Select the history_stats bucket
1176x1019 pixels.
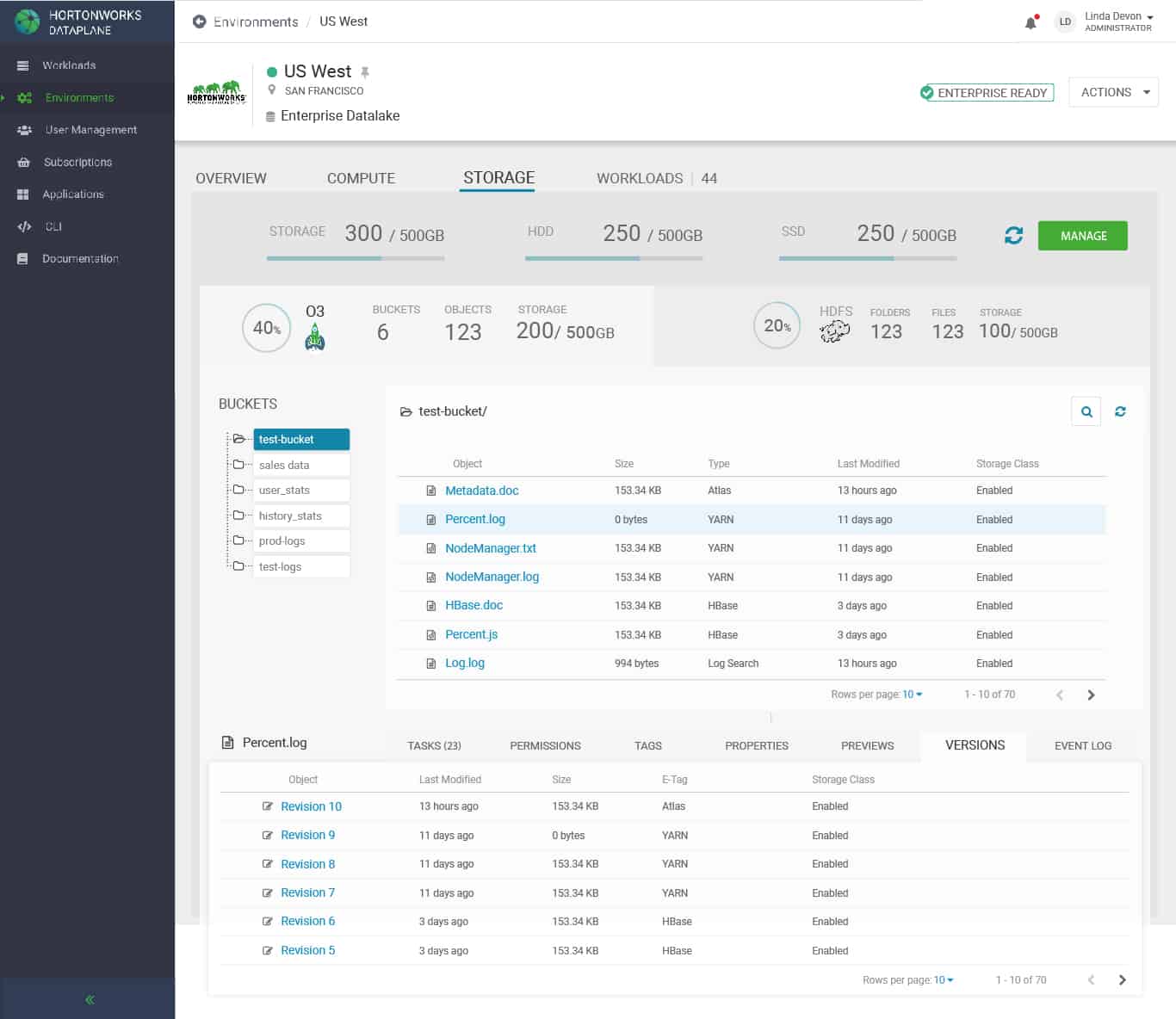click(x=300, y=516)
